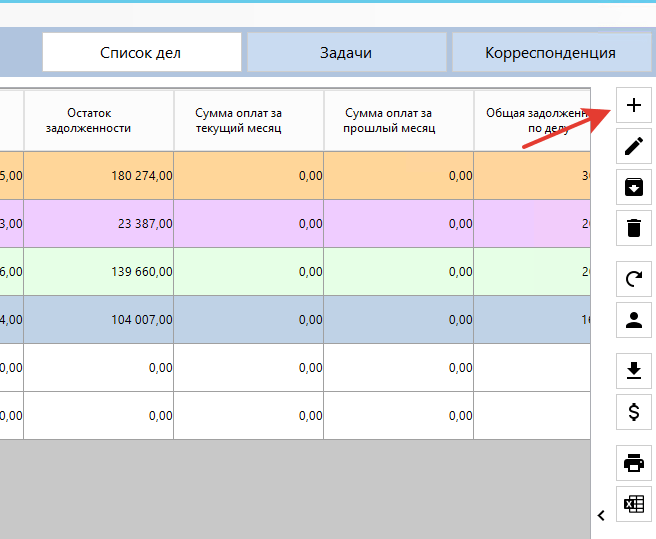Click the archive box icon
The image size is (656, 539).
(634, 187)
